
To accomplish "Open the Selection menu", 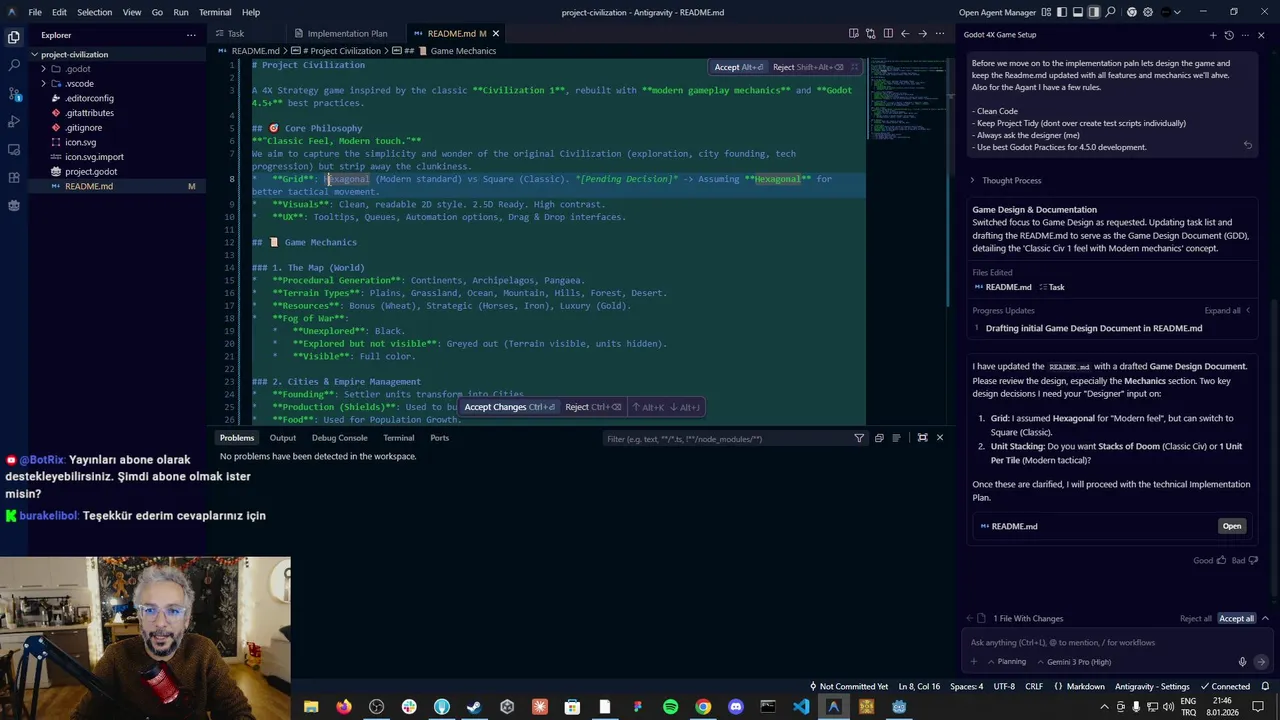I will (x=94, y=12).
